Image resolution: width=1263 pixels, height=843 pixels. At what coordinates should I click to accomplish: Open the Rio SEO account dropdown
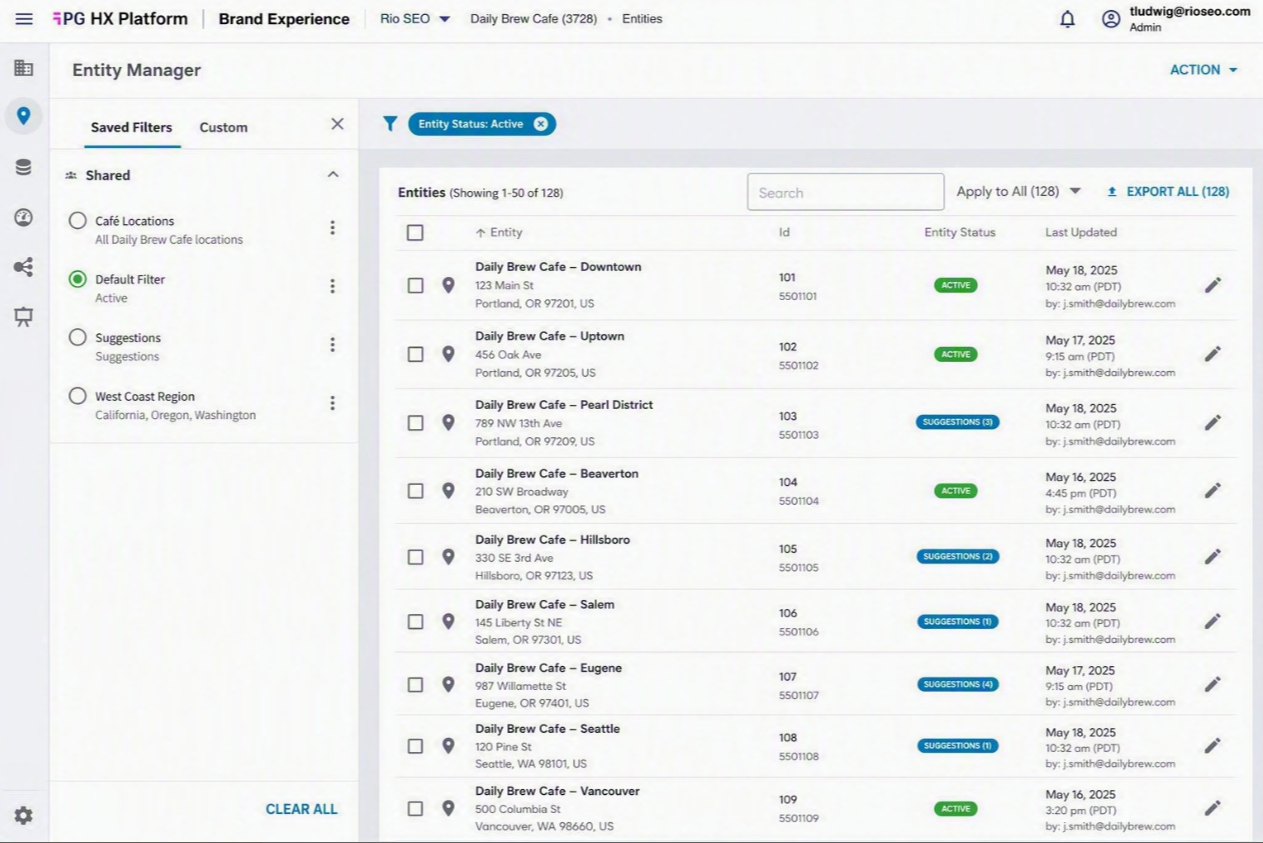415,19
